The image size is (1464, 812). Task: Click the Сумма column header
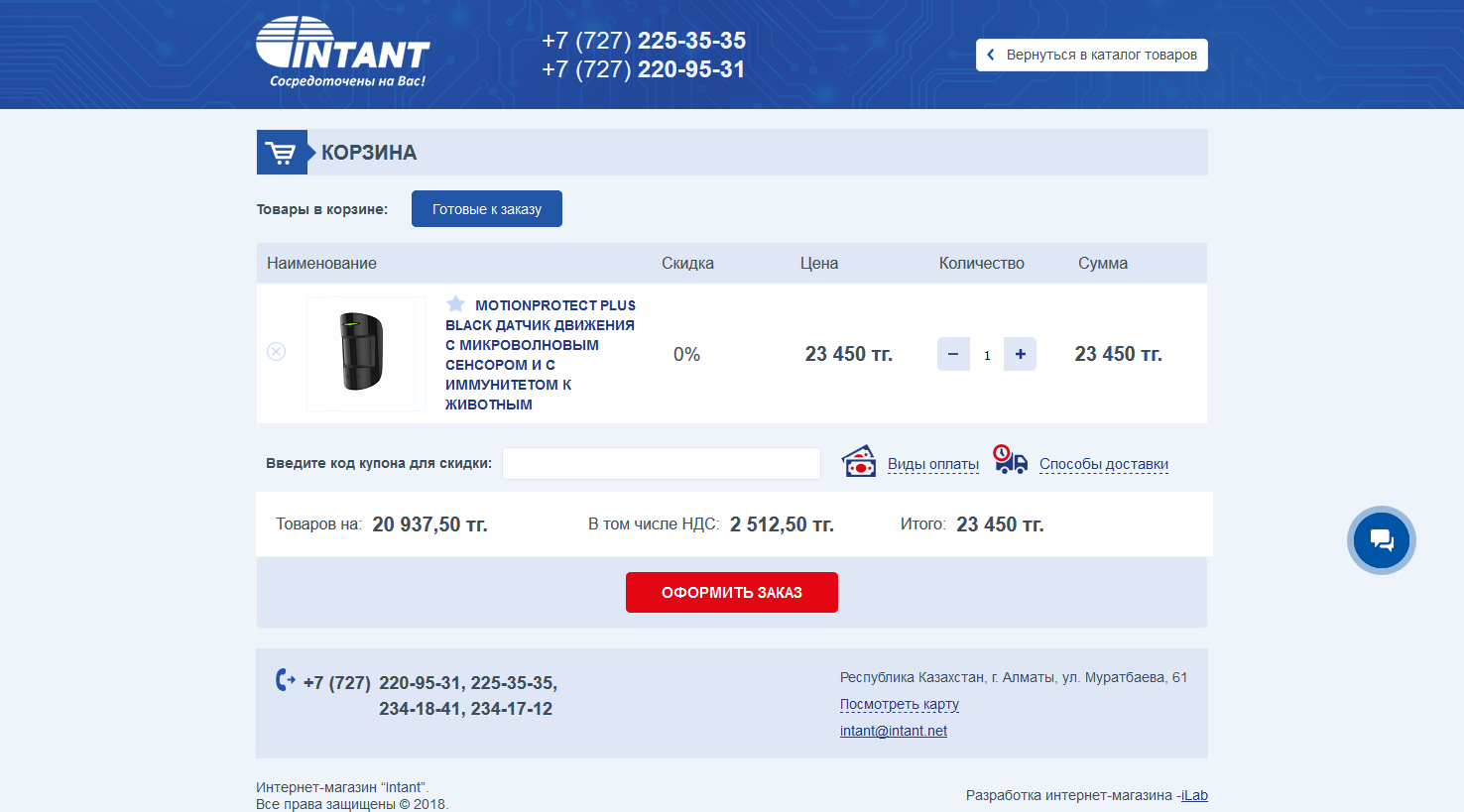pyautogui.click(x=1103, y=263)
